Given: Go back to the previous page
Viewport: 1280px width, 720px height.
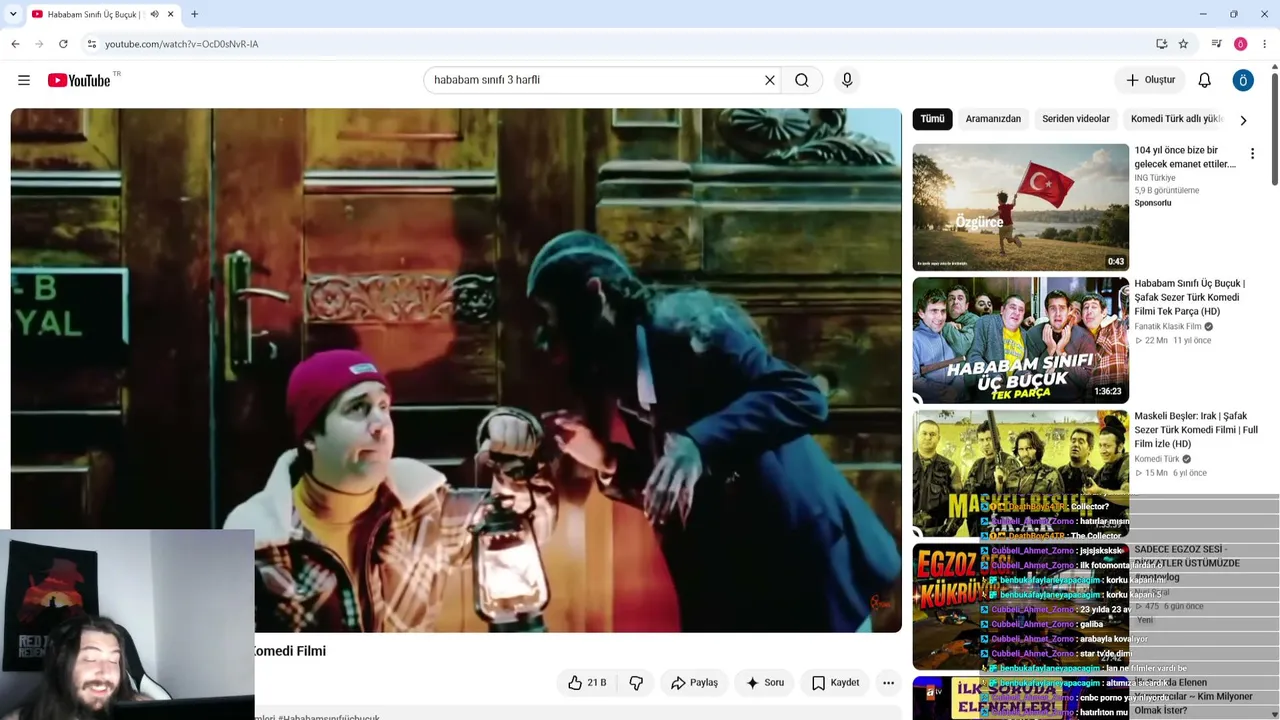Looking at the screenshot, I should coord(15,44).
